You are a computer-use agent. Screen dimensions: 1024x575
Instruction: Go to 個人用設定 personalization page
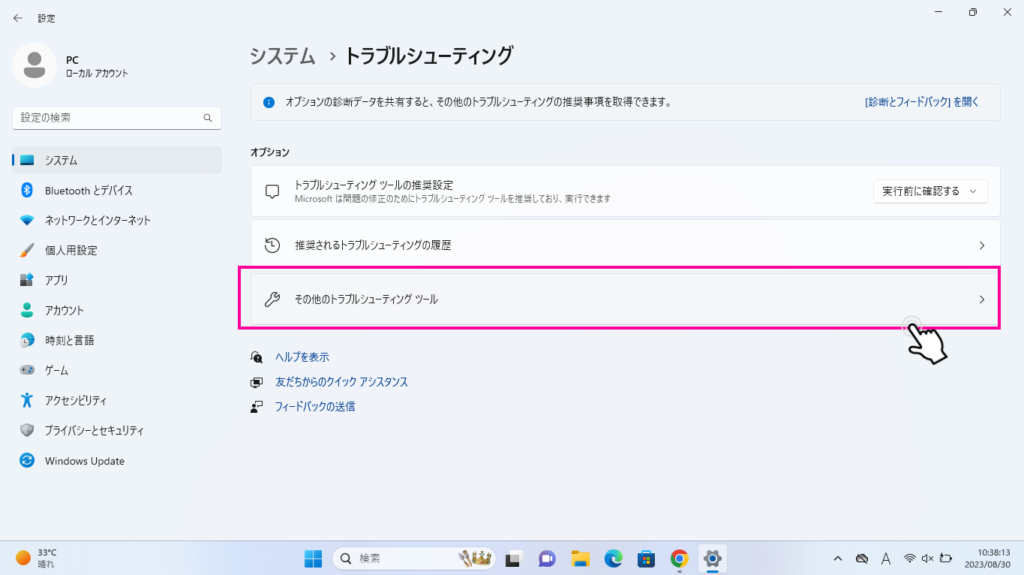tap(70, 250)
